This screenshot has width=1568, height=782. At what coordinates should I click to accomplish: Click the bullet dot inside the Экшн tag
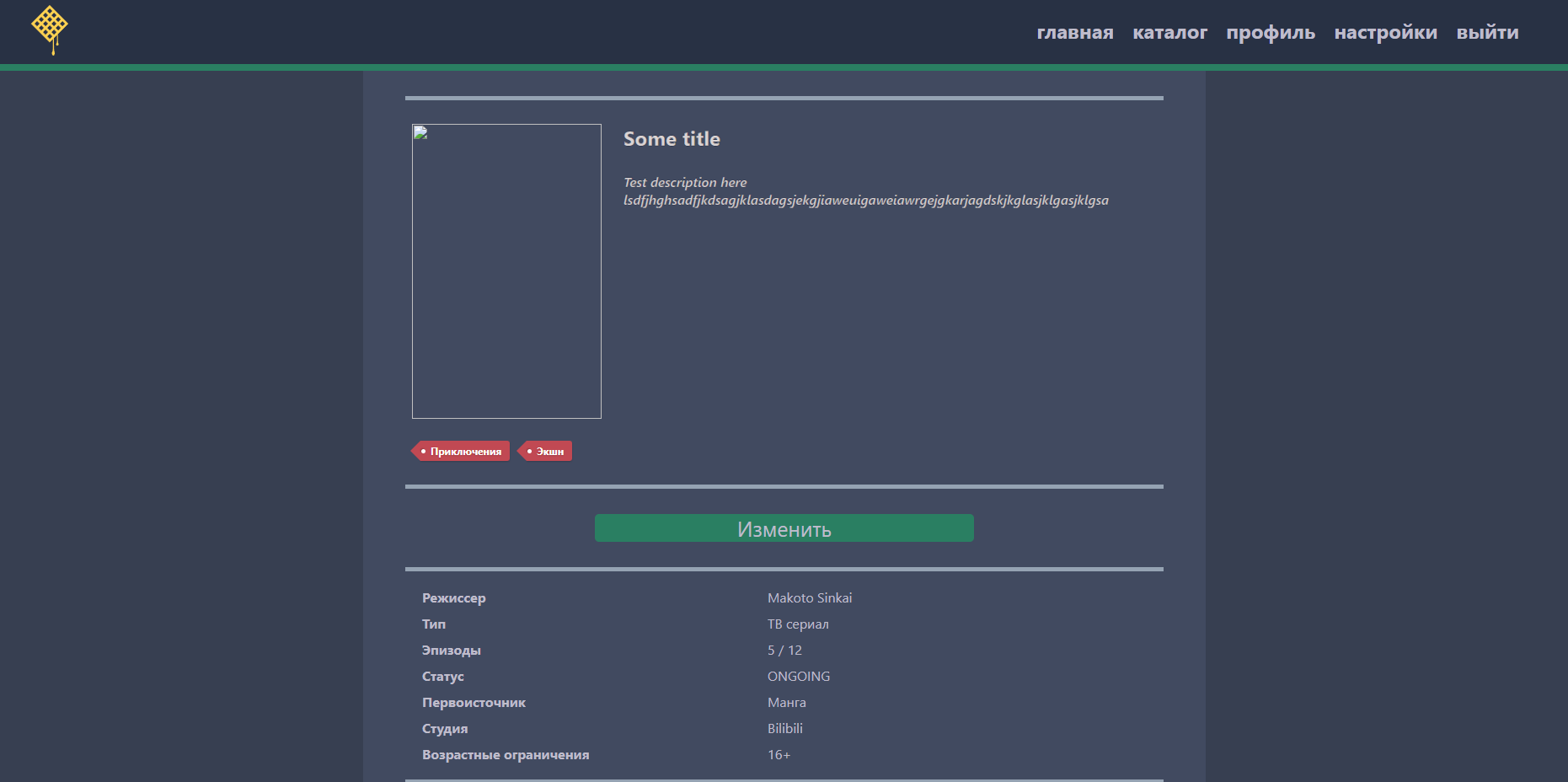pos(528,451)
